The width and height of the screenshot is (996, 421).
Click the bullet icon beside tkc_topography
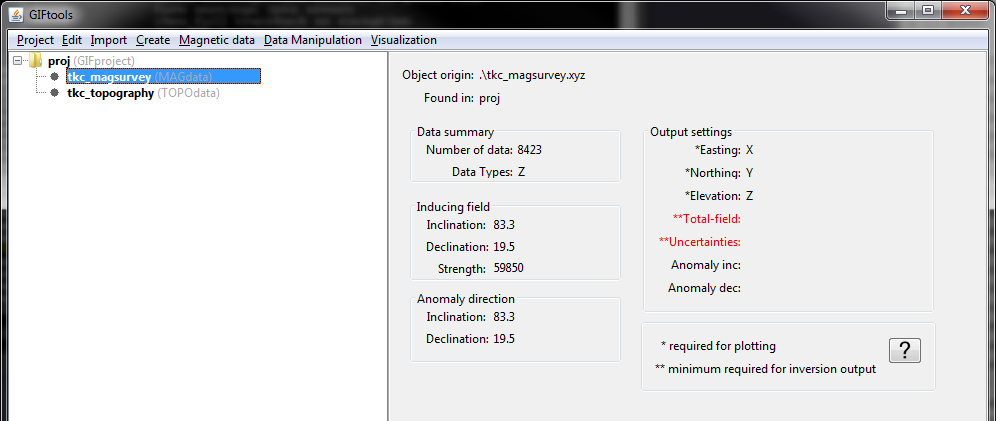(55, 93)
